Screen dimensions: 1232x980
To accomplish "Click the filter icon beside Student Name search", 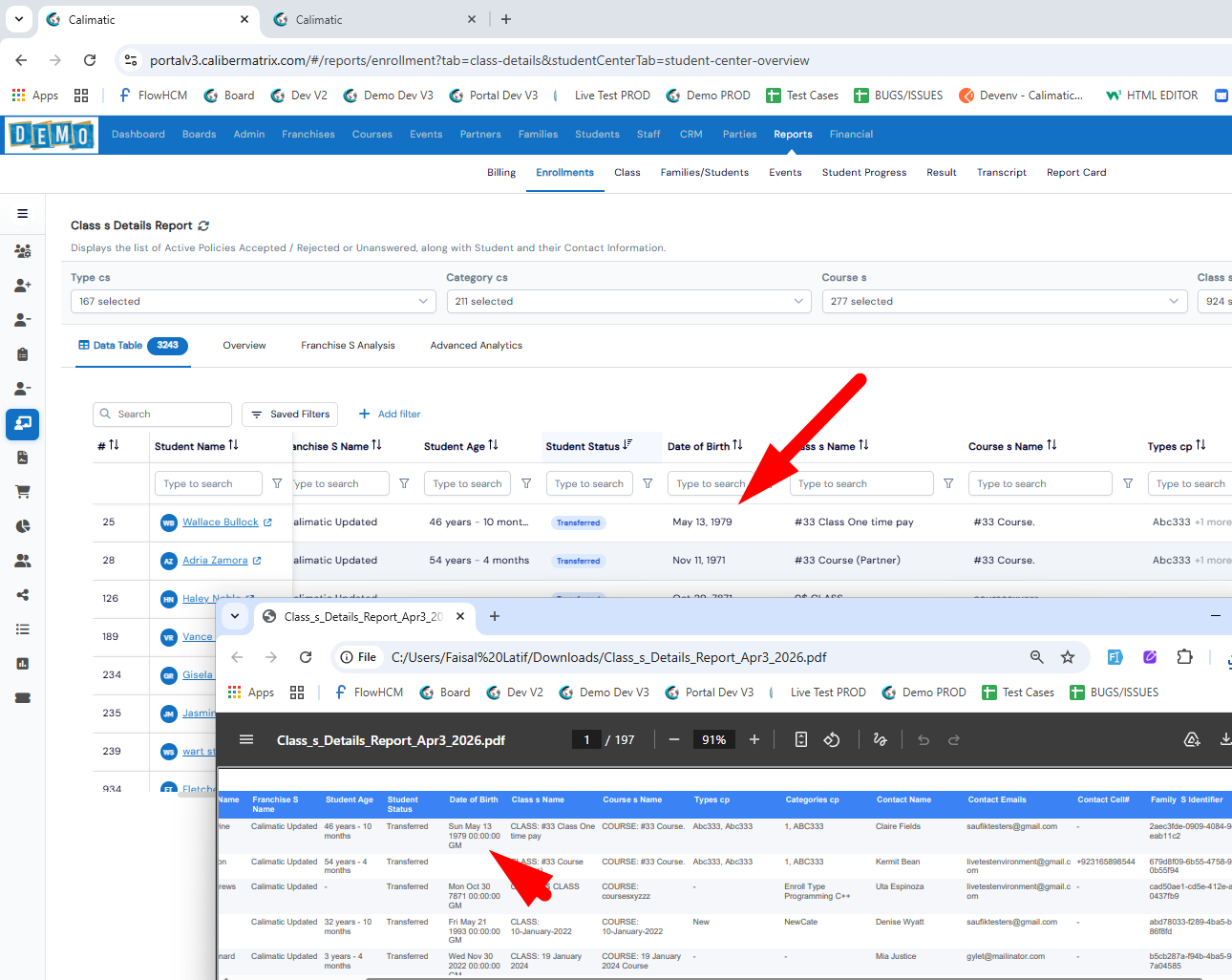I will pos(277,484).
